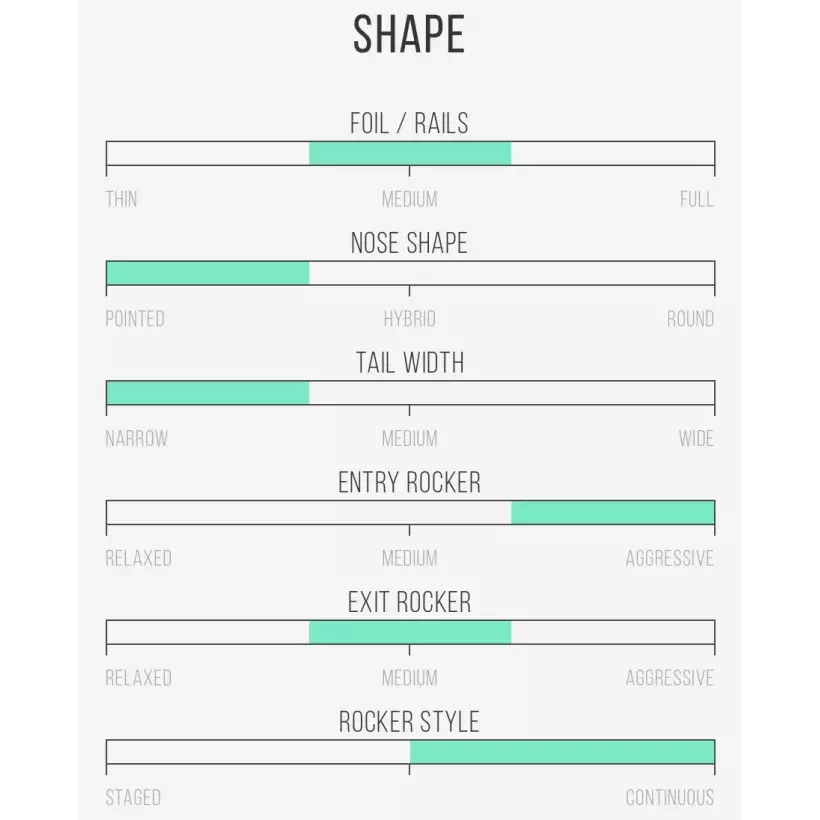This screenshot has height=820, width=820.
Task: Select the NARROW label under Tail Width
Action: point(137,438)
